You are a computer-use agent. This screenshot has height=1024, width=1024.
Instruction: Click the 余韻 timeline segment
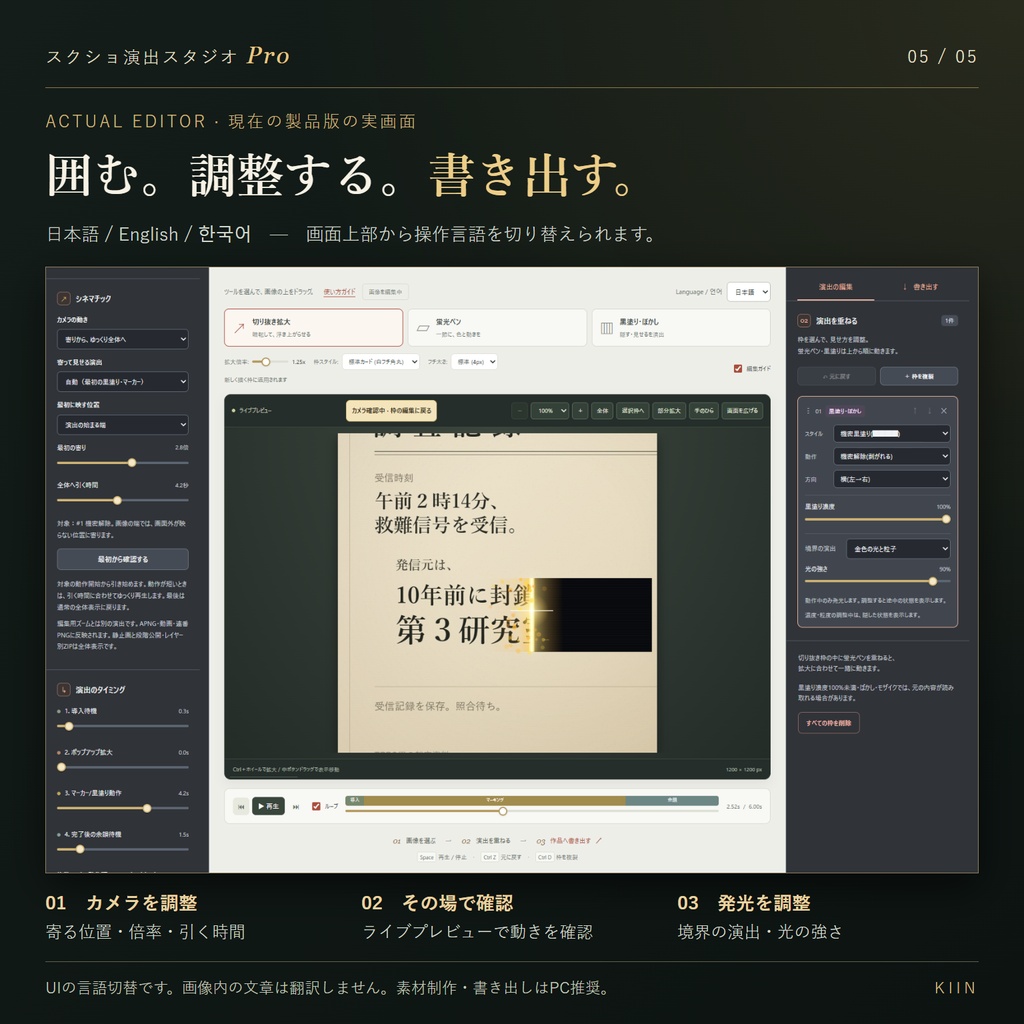[672, 800]
